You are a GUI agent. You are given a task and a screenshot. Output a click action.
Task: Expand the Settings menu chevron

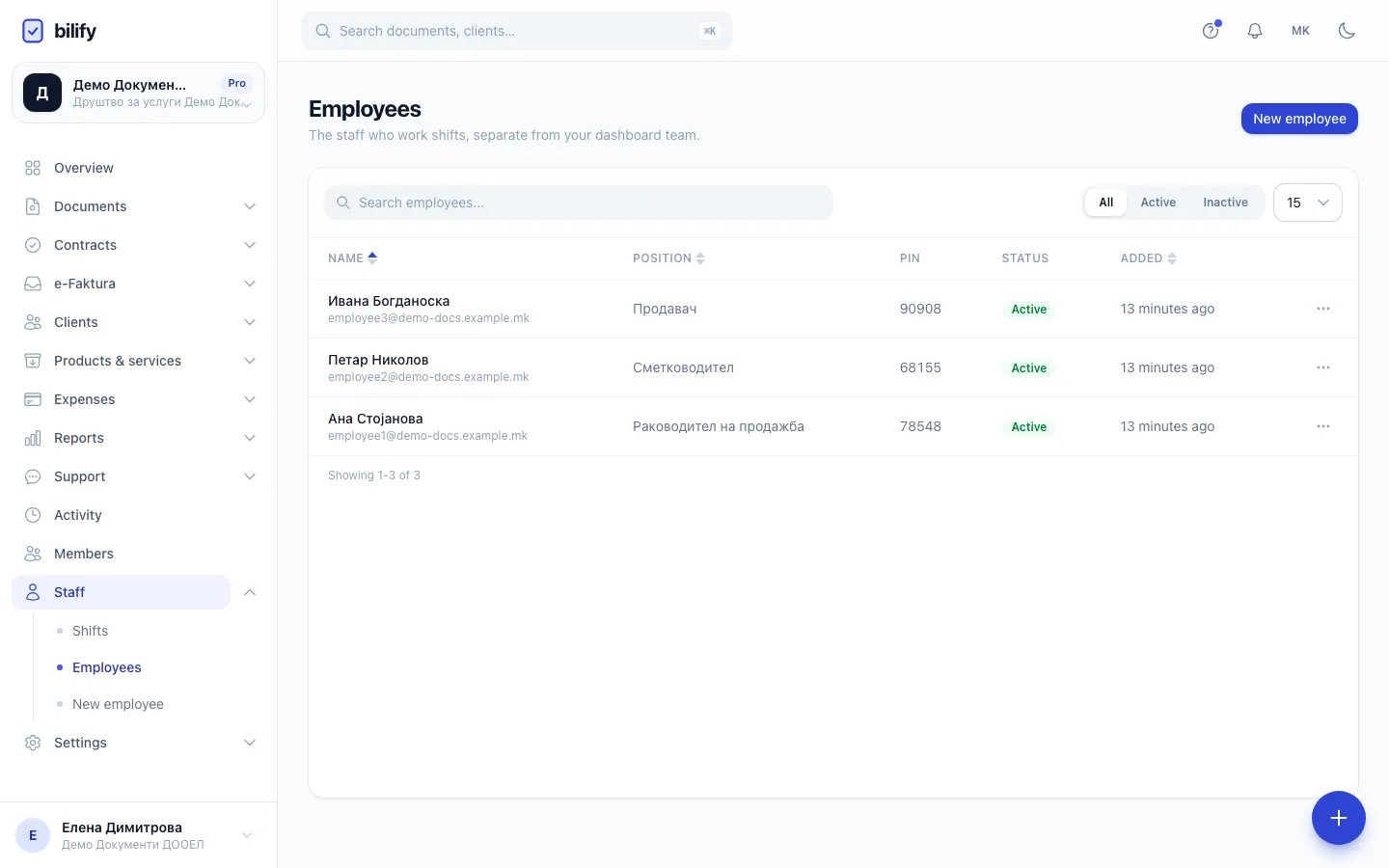click(x=250, y=743)
